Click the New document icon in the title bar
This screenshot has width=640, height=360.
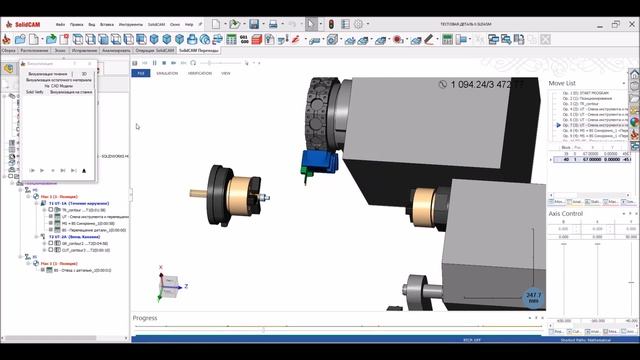click(x=216, y=24)
